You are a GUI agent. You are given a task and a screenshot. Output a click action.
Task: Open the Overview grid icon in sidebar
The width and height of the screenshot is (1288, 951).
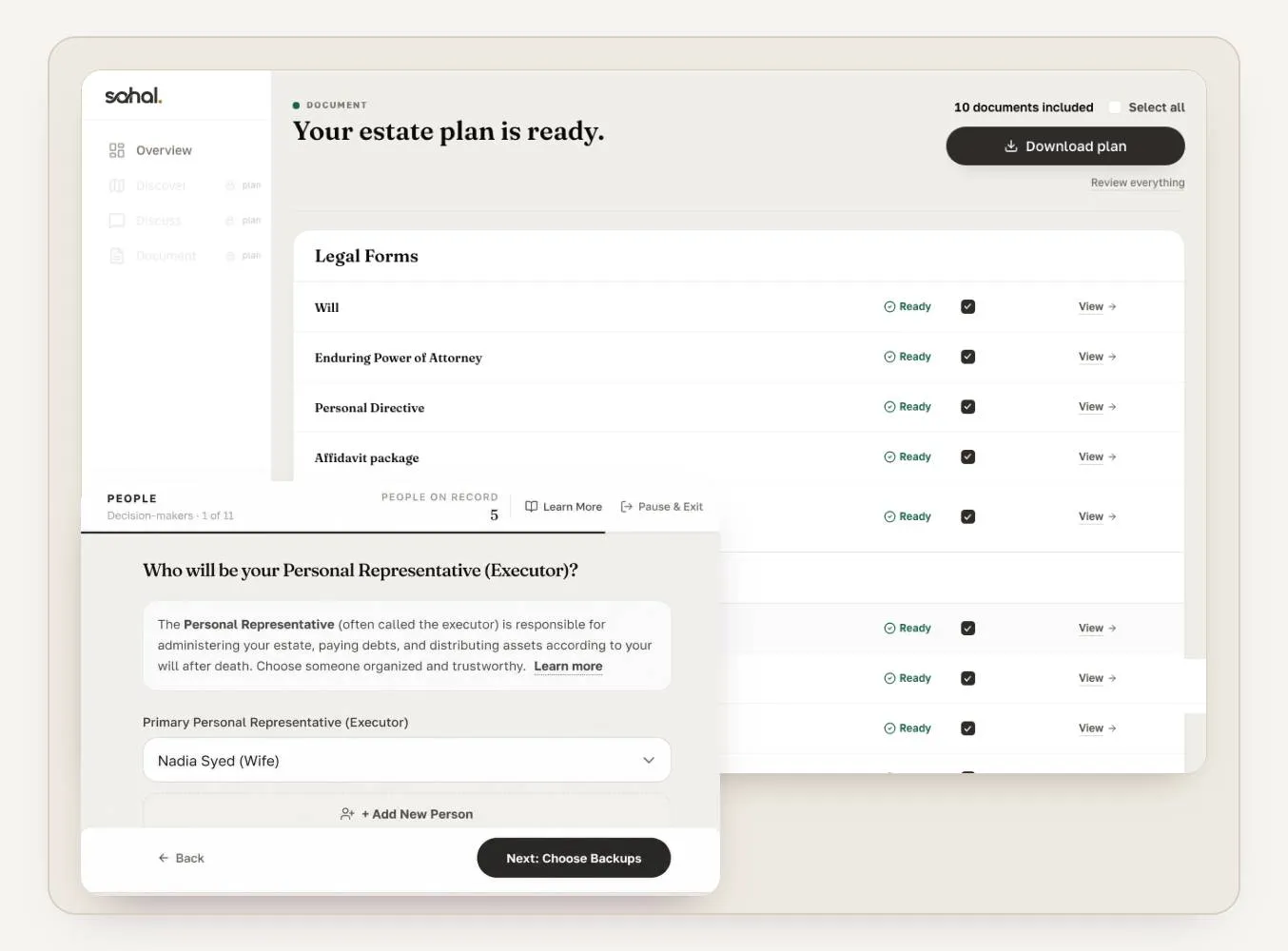pyautogui.click(x=117, y=150)
